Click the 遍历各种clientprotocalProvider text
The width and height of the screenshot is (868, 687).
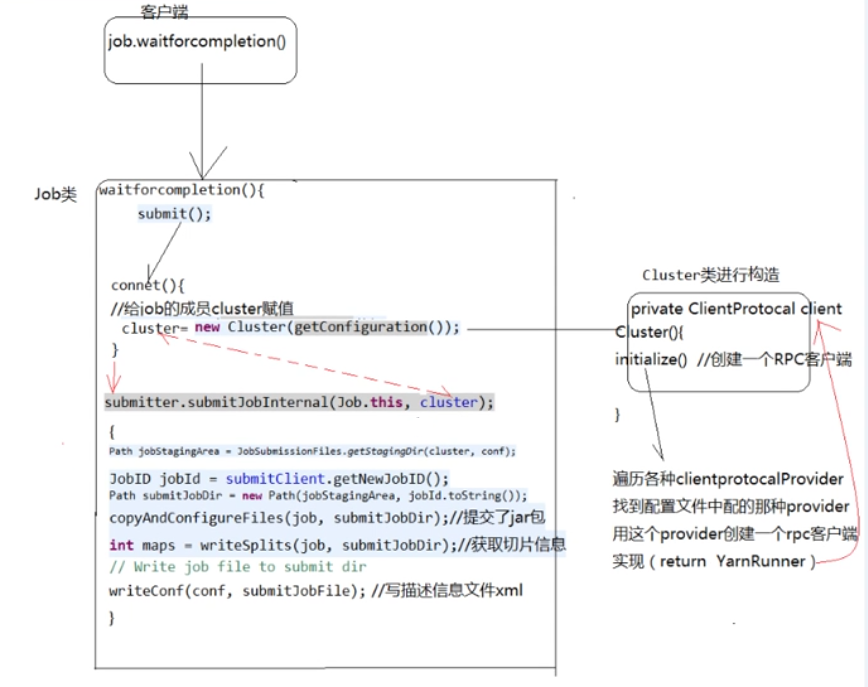click(728, 479)
